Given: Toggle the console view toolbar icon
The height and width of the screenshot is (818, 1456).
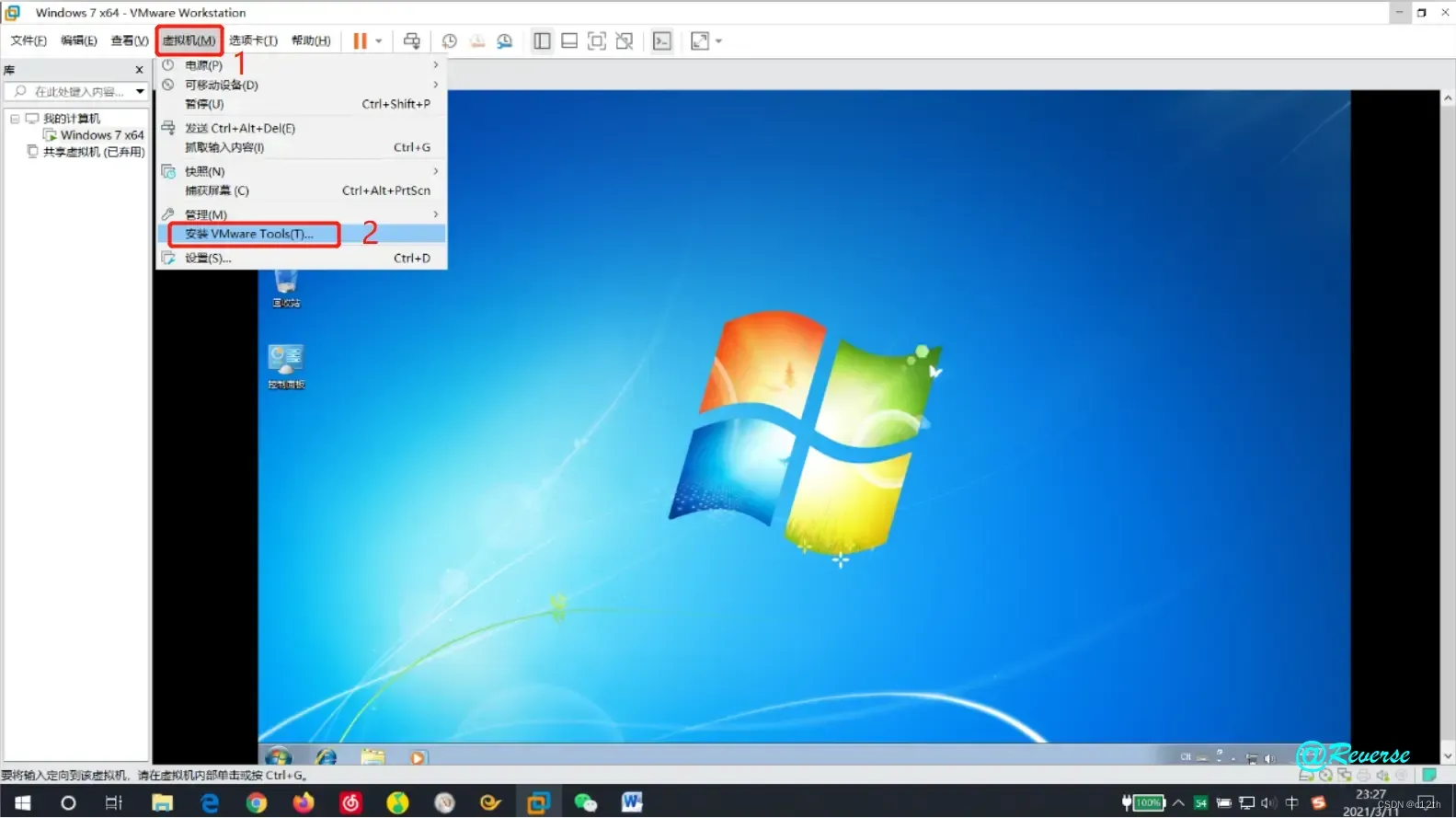Looking at the screenshot, I should [x=662, y=40].
